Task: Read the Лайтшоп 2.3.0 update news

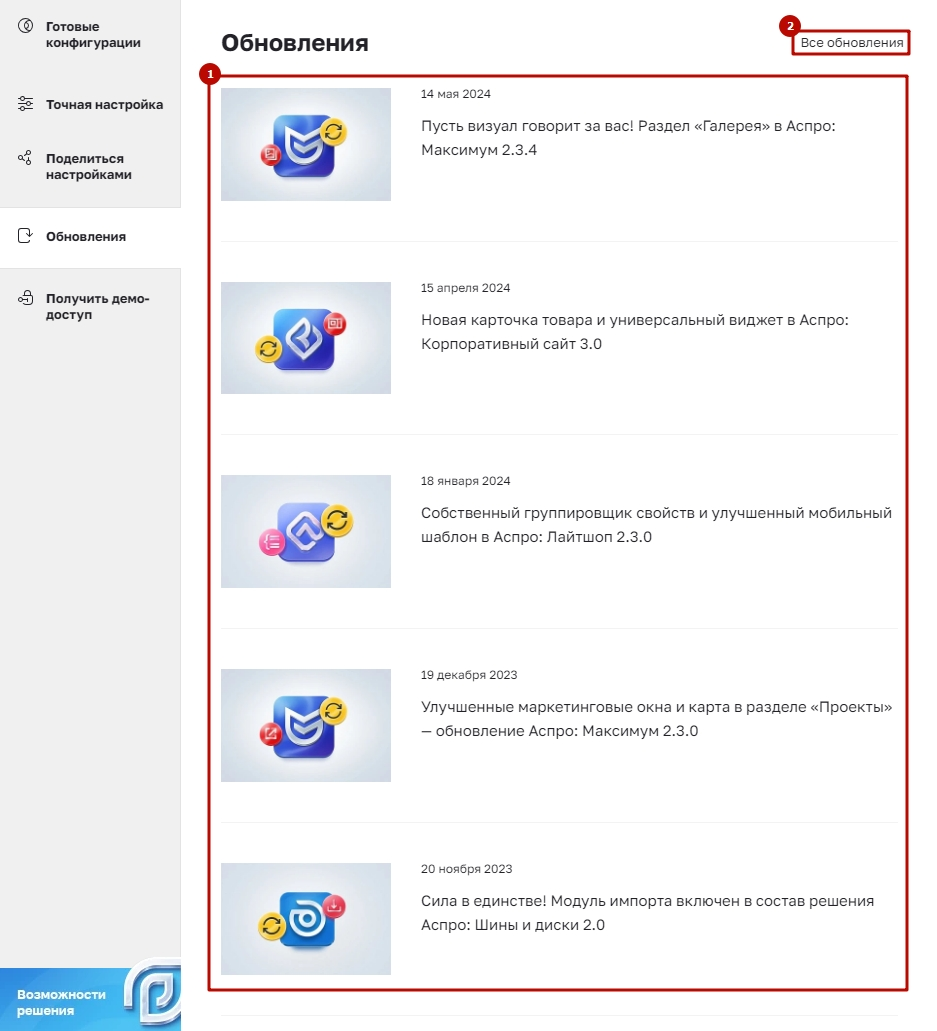Action: (x=656, y=525)
